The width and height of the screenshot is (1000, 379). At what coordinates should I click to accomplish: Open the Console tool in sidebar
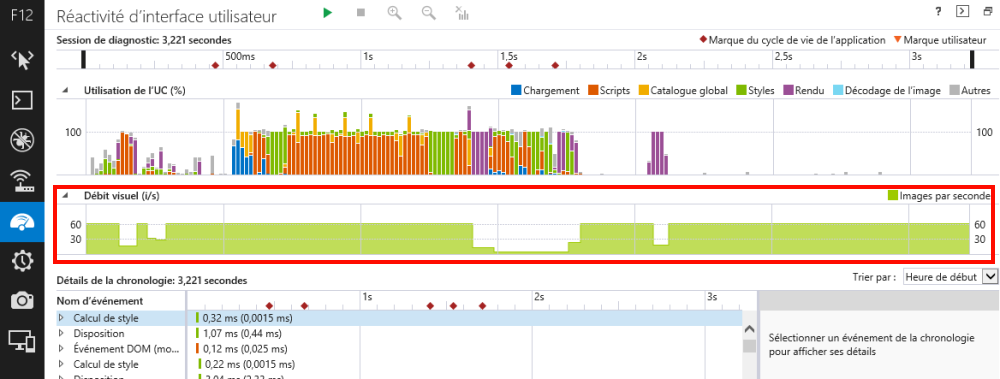(x=22, y=100)
